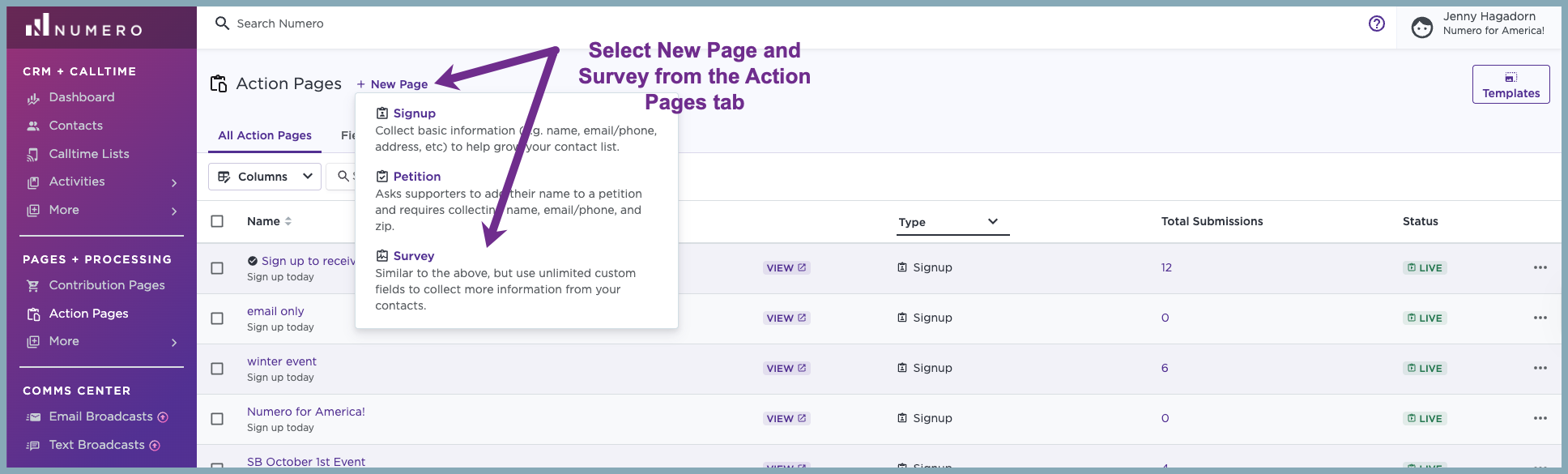Open the more options menu for 'Sign up to receive' row
1568x474 pixels.
[1540, 267]
